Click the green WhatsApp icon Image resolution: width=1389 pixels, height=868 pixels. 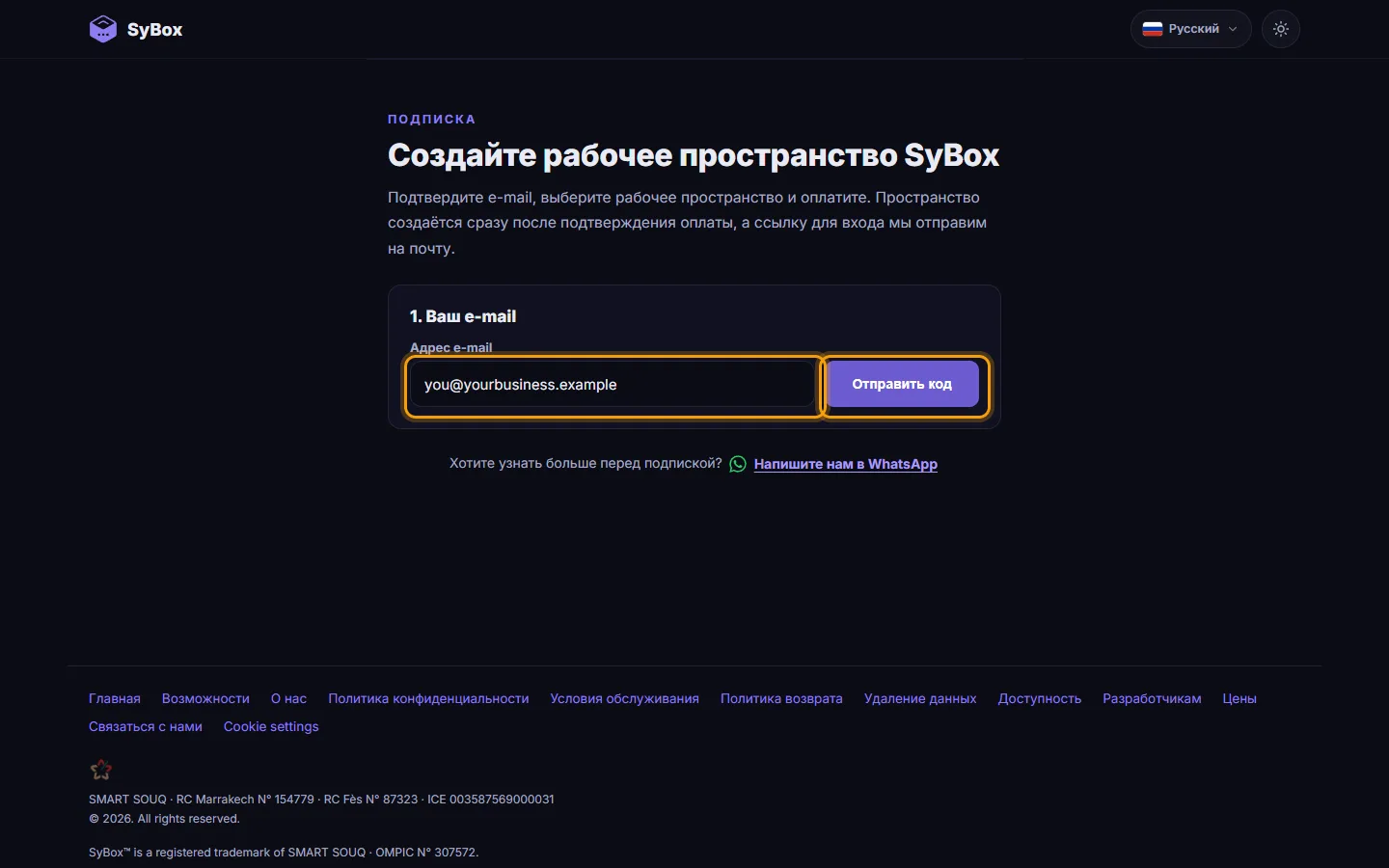click(738, 464)
